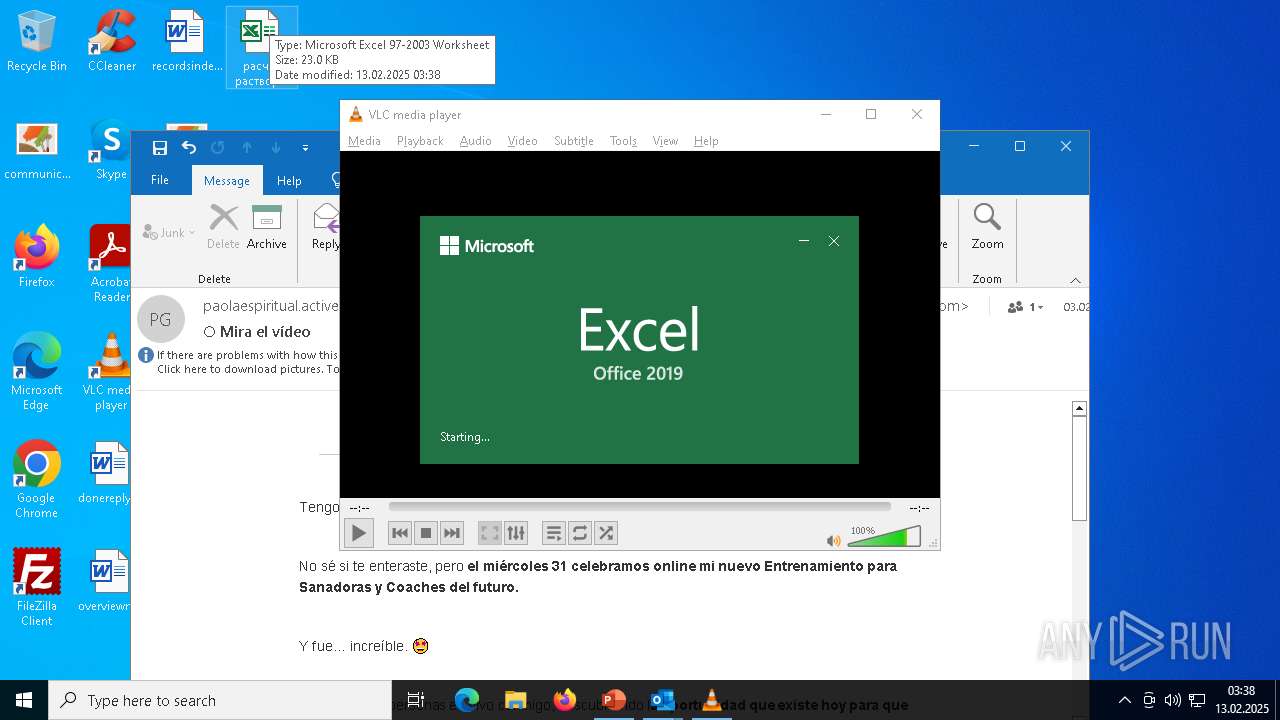Open the Skype desktop shortcut
Screen dimensions: 1280x720
(111, 150)
